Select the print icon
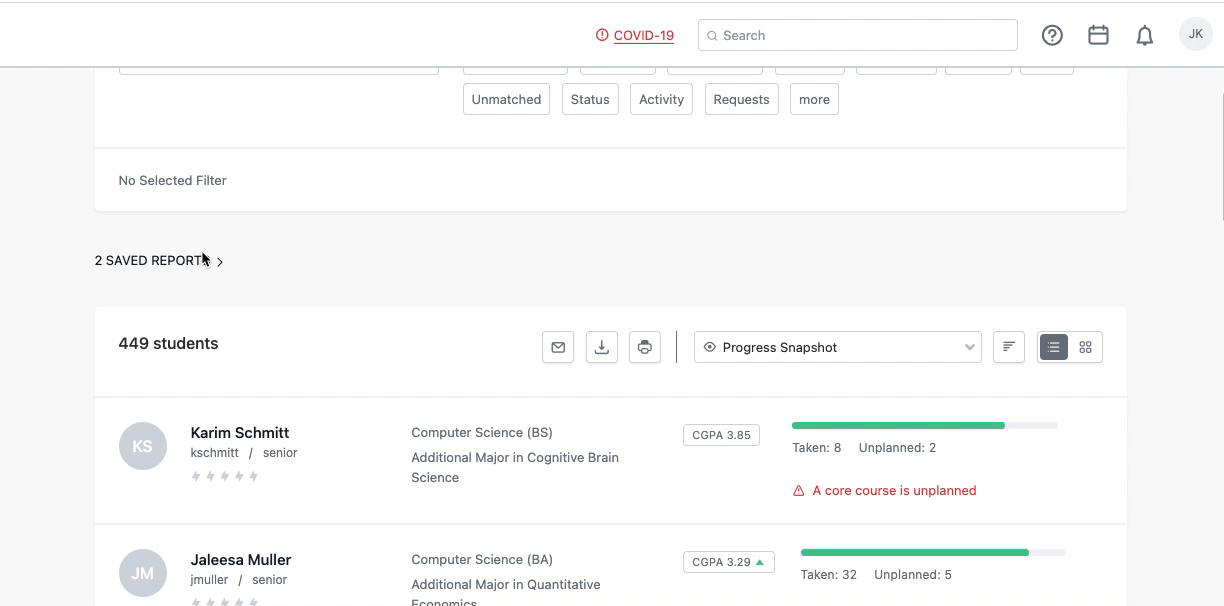The height and width of the screenshot is (606, 1224). click(644, 347)
